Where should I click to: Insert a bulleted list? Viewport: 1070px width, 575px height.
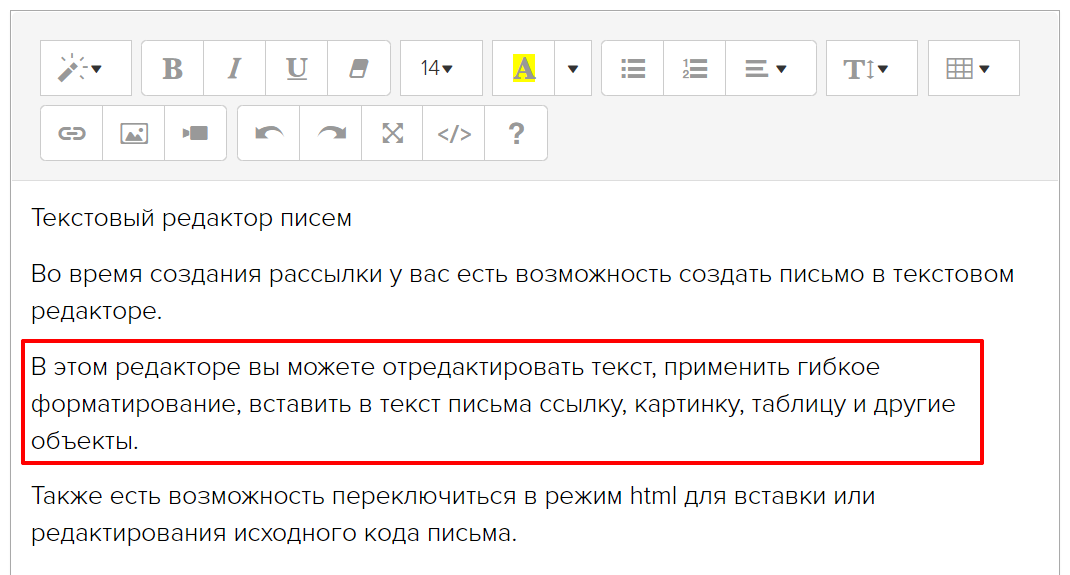(633, 68)
